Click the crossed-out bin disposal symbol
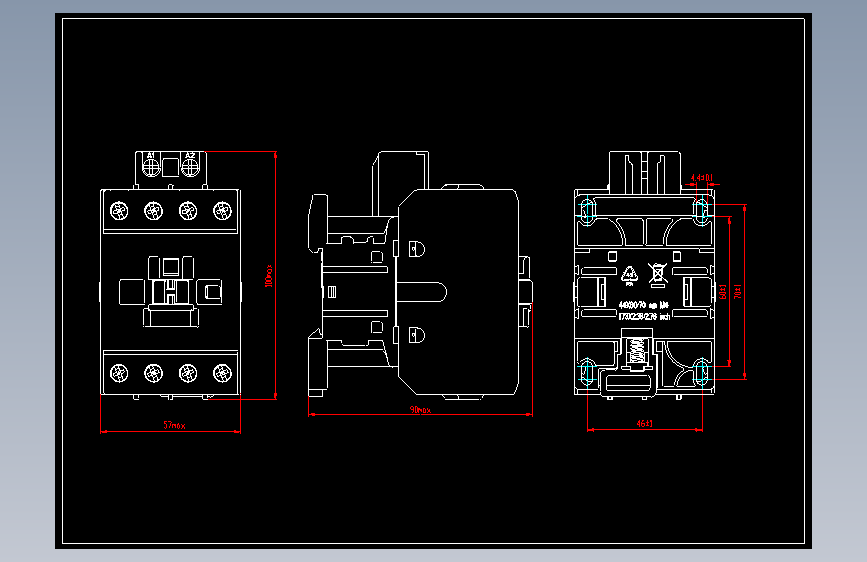 point(657,274)
